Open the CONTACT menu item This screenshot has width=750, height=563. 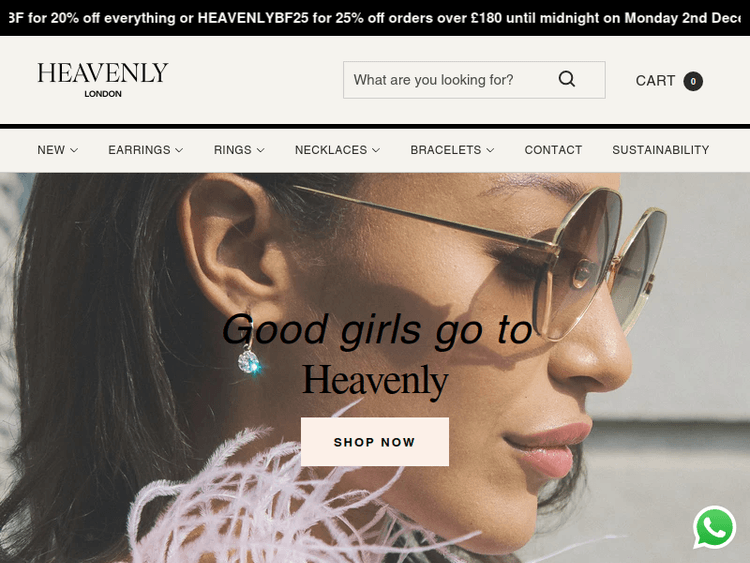[x=553, y=150]
